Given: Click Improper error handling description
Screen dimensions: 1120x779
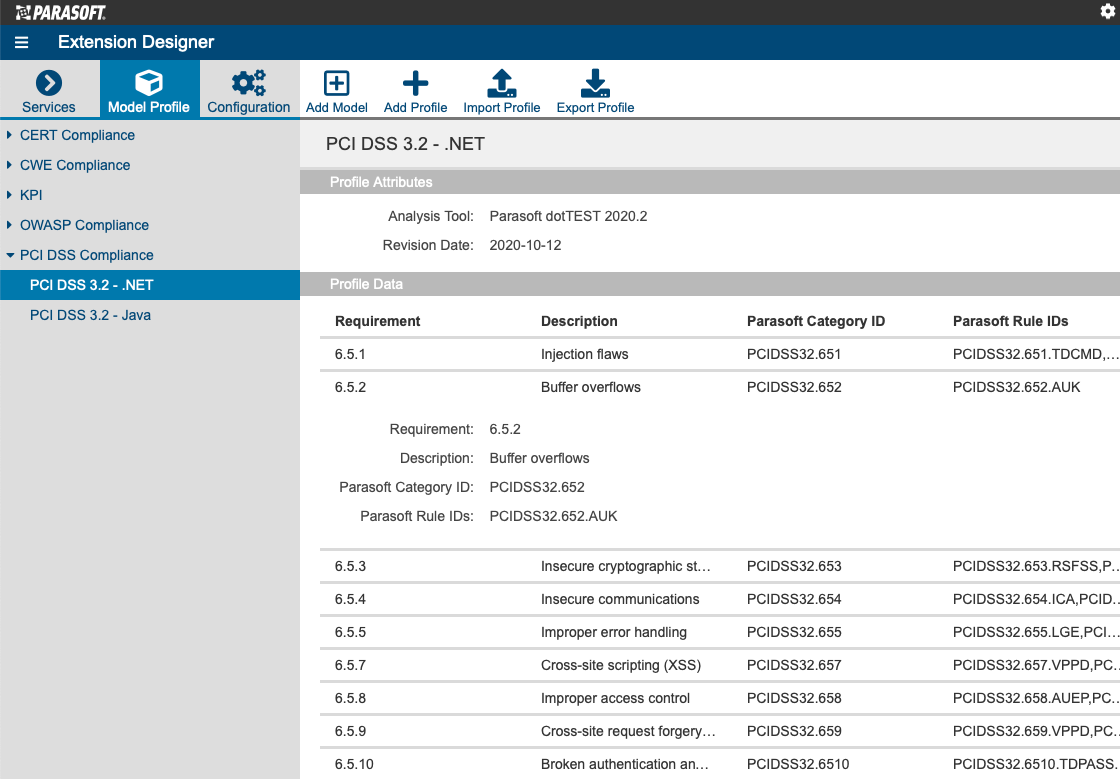Looking at the screenshot, I should pyautogui.click(x=614, y=632).
